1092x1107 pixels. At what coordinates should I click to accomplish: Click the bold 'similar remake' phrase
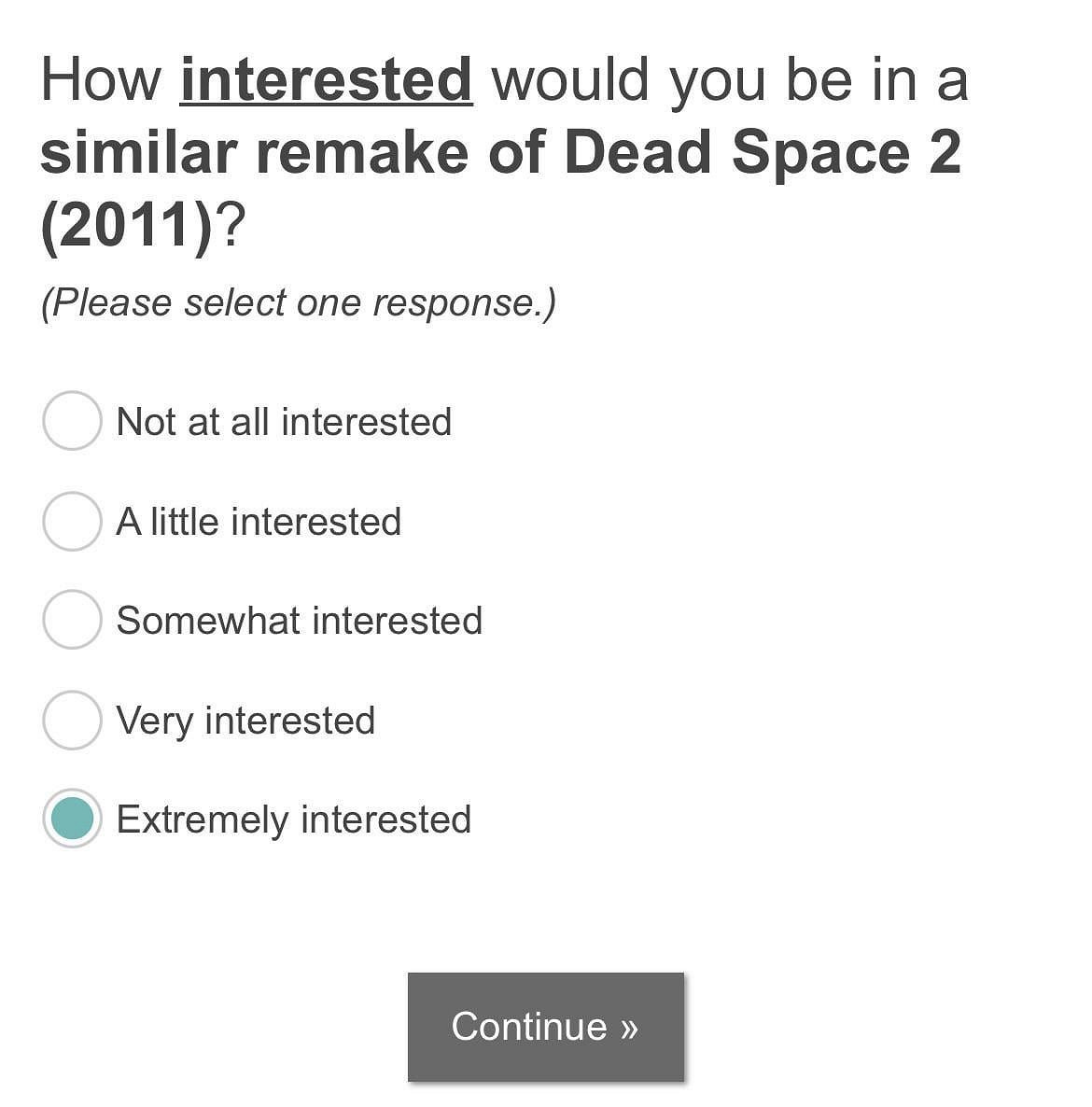[x=254, y=153]
